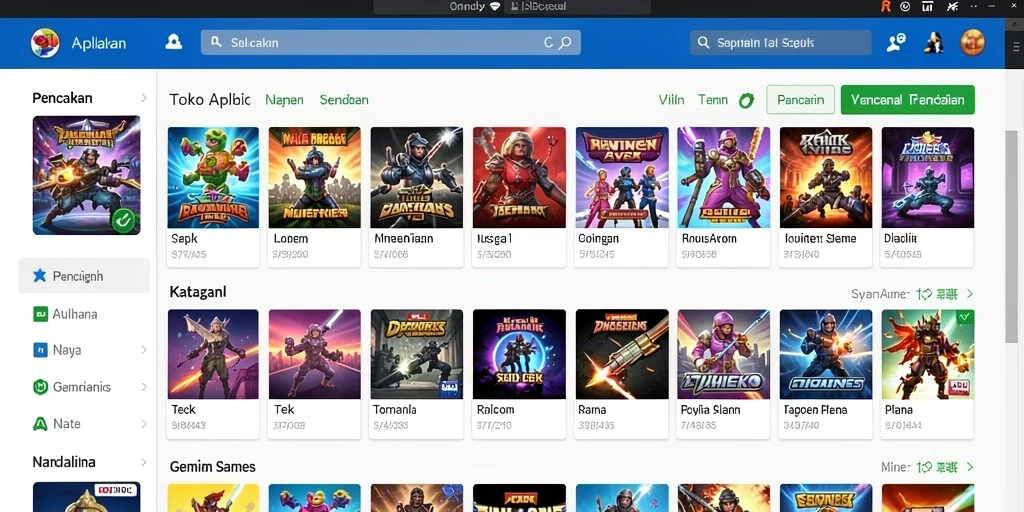Toggle the green corner badge on the Plana thumbnail
Image resolution: width=1024 pixels, height=512 pixels.
964,317
